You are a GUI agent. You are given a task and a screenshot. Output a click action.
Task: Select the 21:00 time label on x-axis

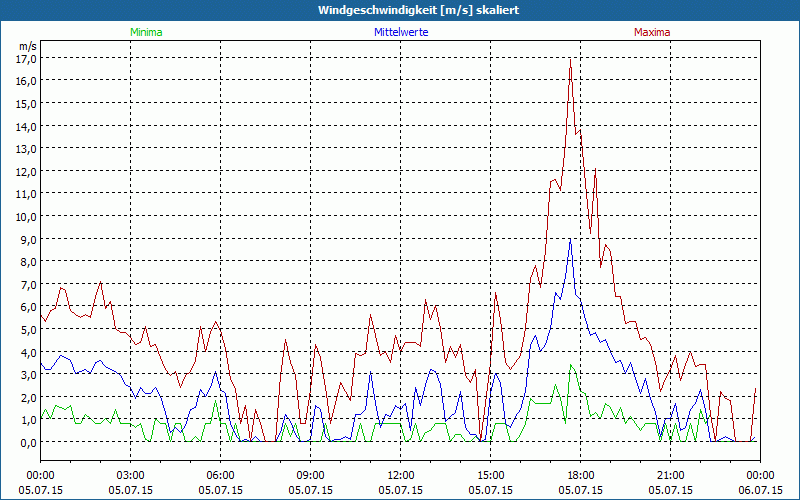pyautogui.click(x=670, y=475)
